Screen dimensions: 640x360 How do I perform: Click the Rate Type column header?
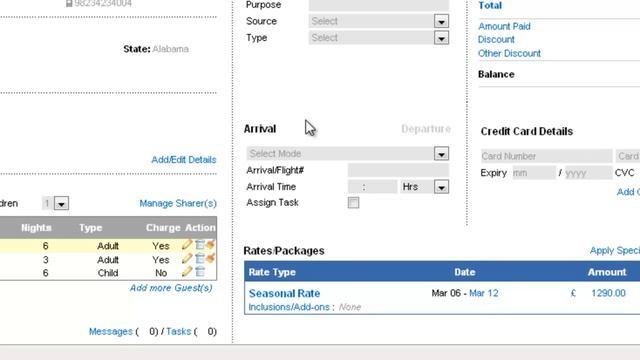[x=272, y=272]
